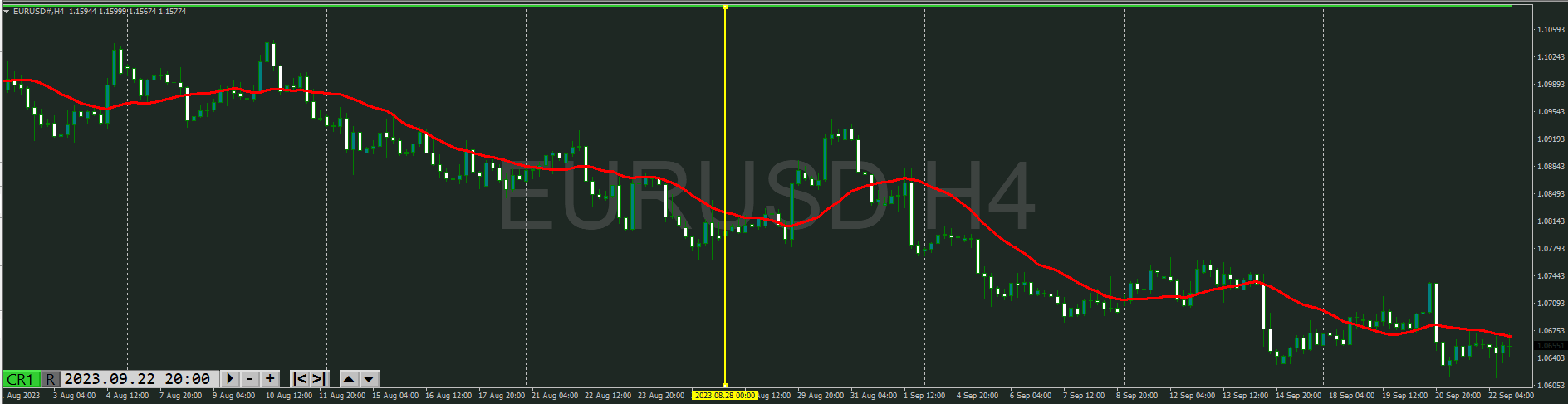Click the yellow 2023.08.28 00:00 date label

pyautogui.click(x=725, y=396)
